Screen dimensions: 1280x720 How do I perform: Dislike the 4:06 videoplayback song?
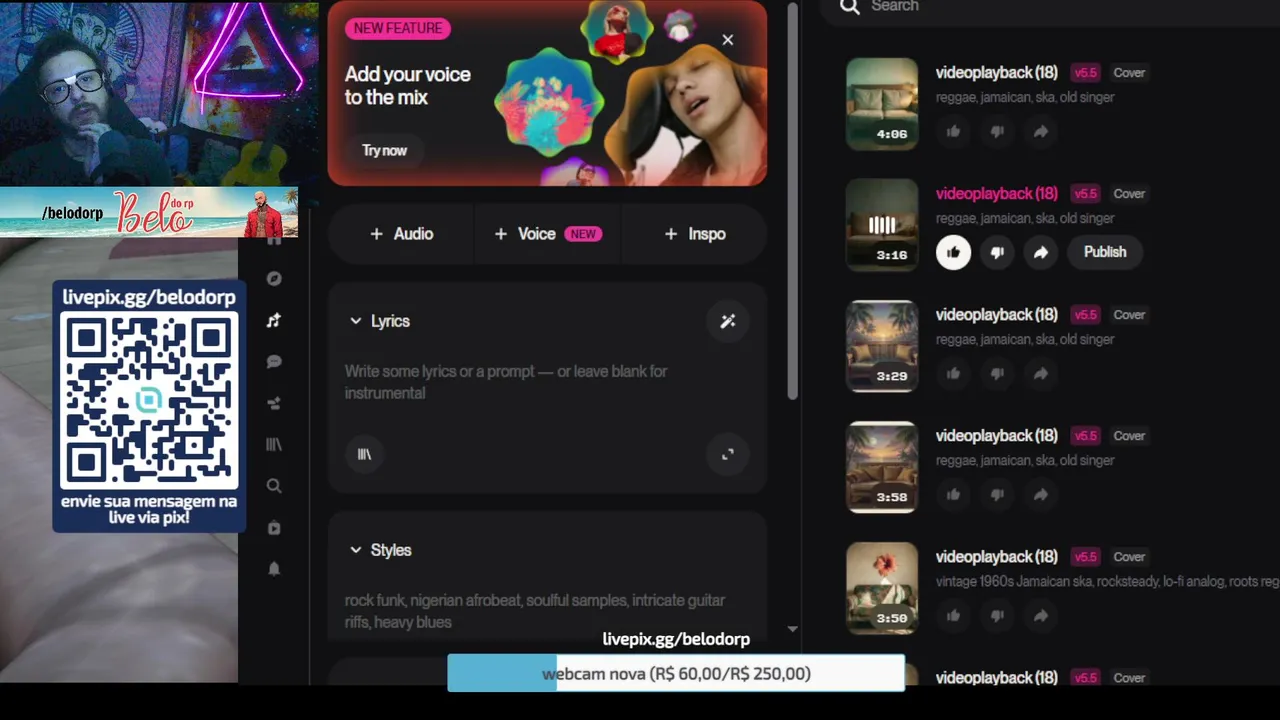pos(997,131)
